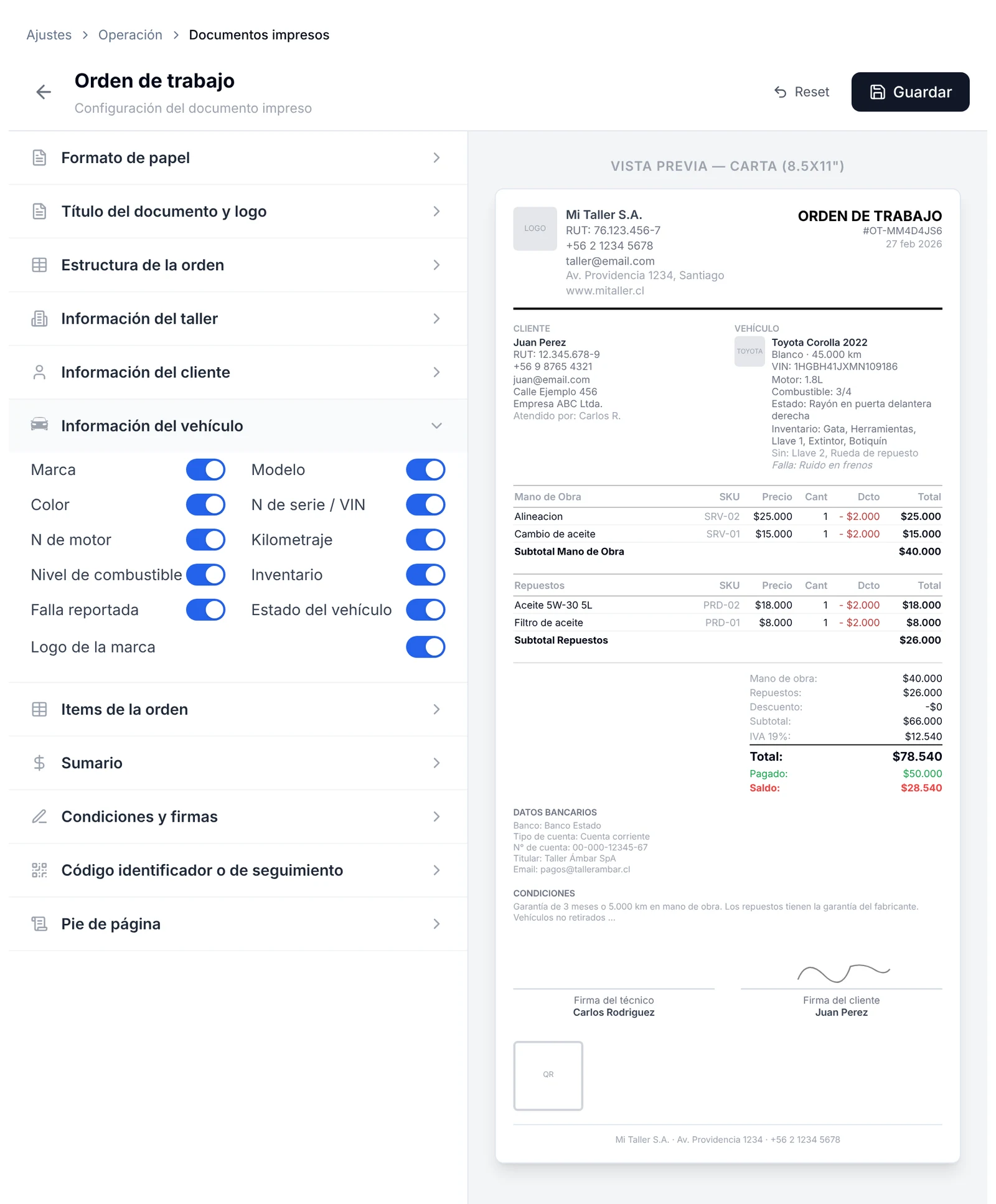Click the QR placeholder box in preview
The width and height of the screenshot is (996, 1204).
pyautogui.click(x=548, y=1075)
